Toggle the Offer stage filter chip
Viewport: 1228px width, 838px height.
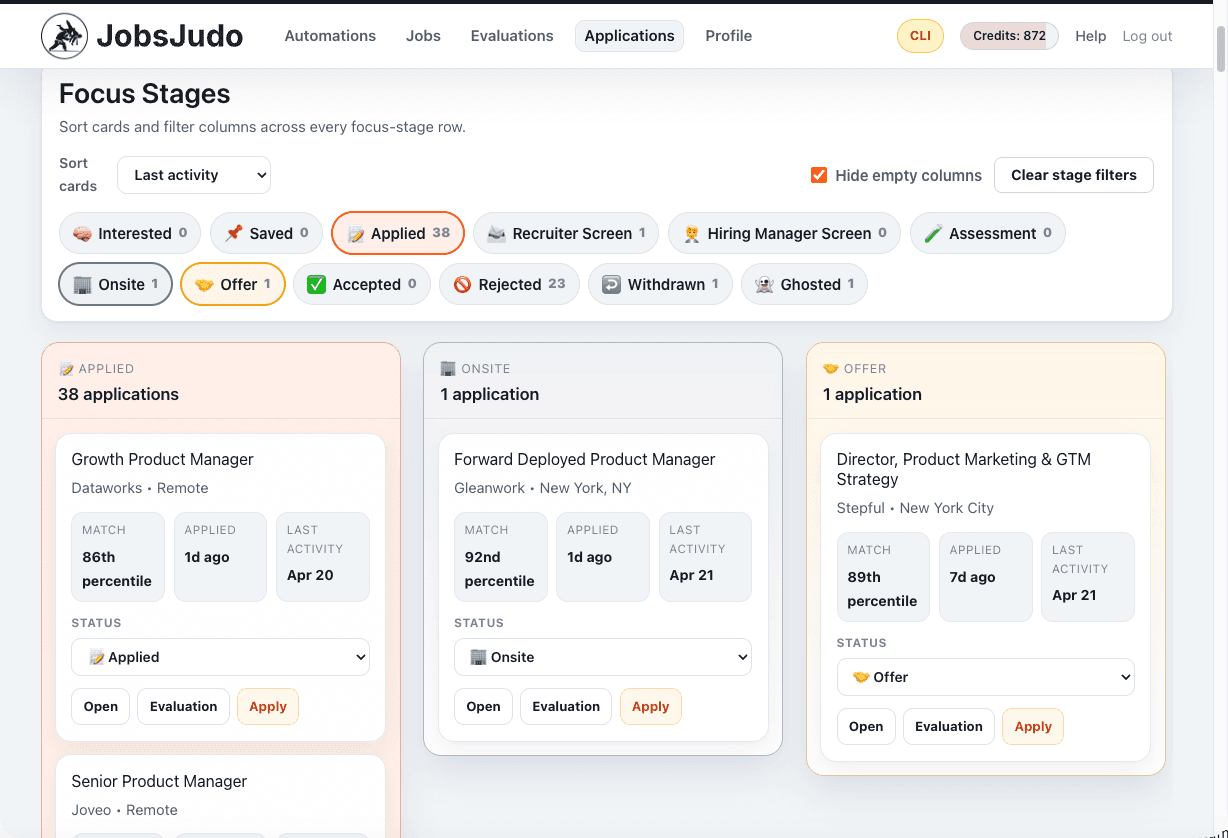click(x=233, y=284)
